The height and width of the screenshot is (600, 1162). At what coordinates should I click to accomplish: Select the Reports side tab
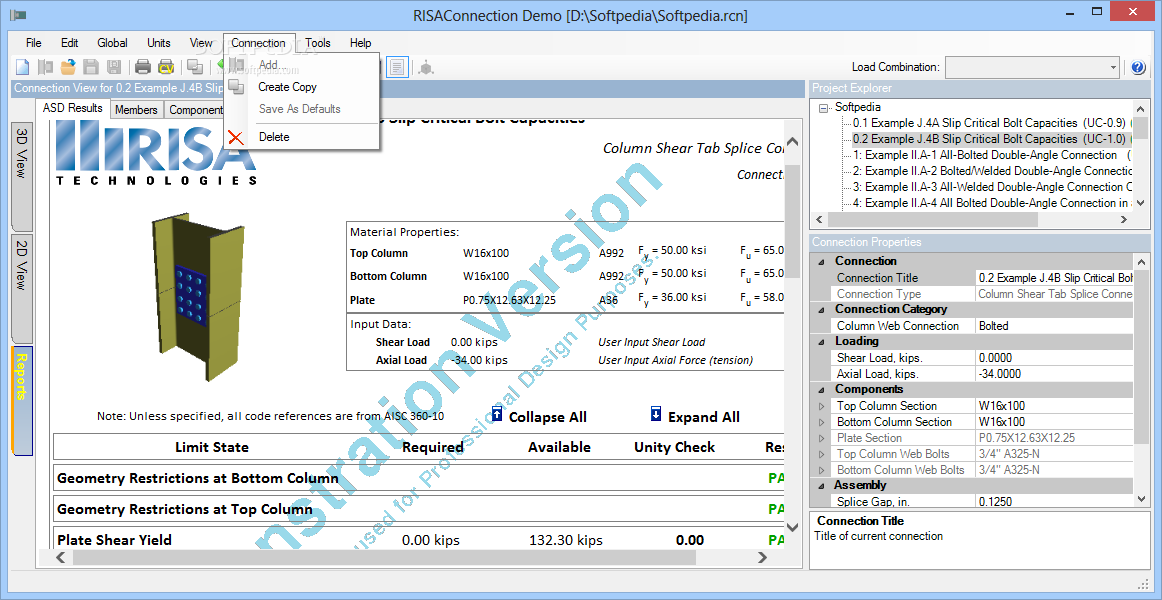21,400
